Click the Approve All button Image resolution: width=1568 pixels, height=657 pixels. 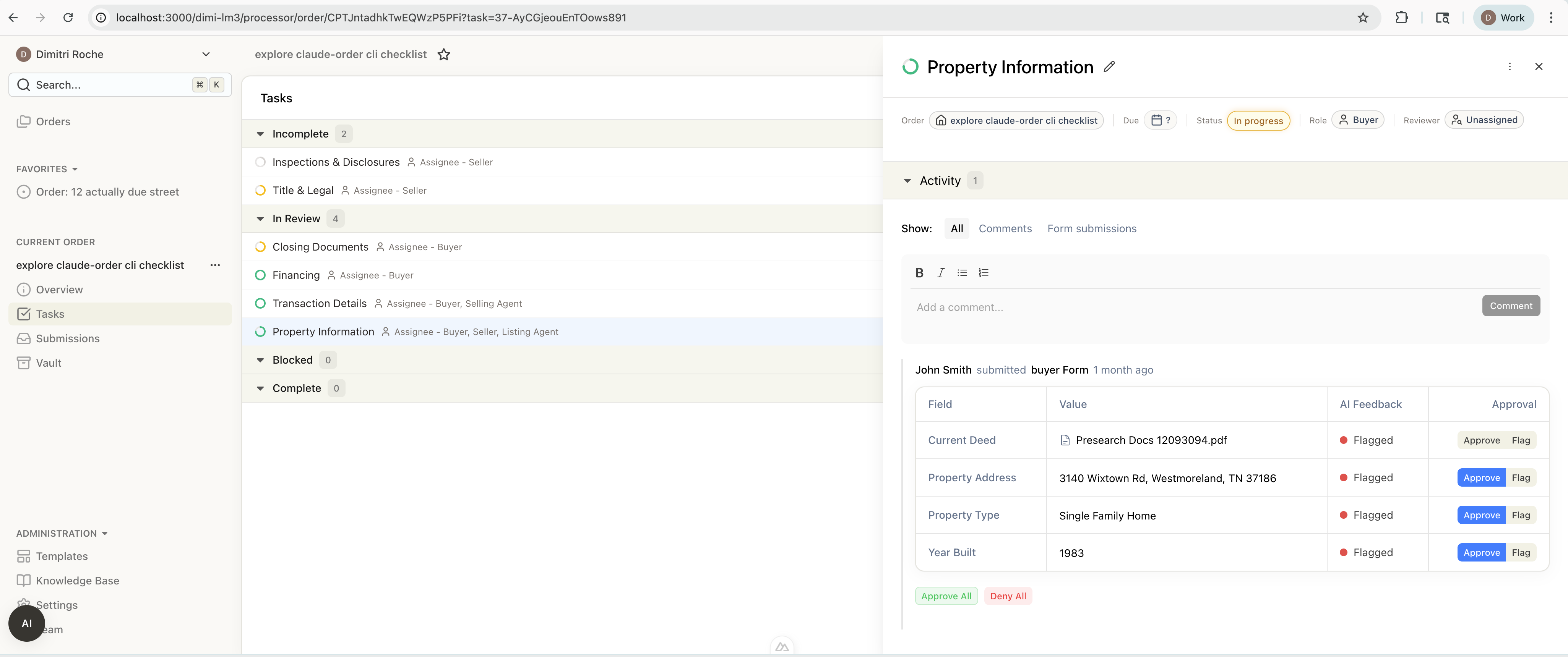[x=946, y=596]
